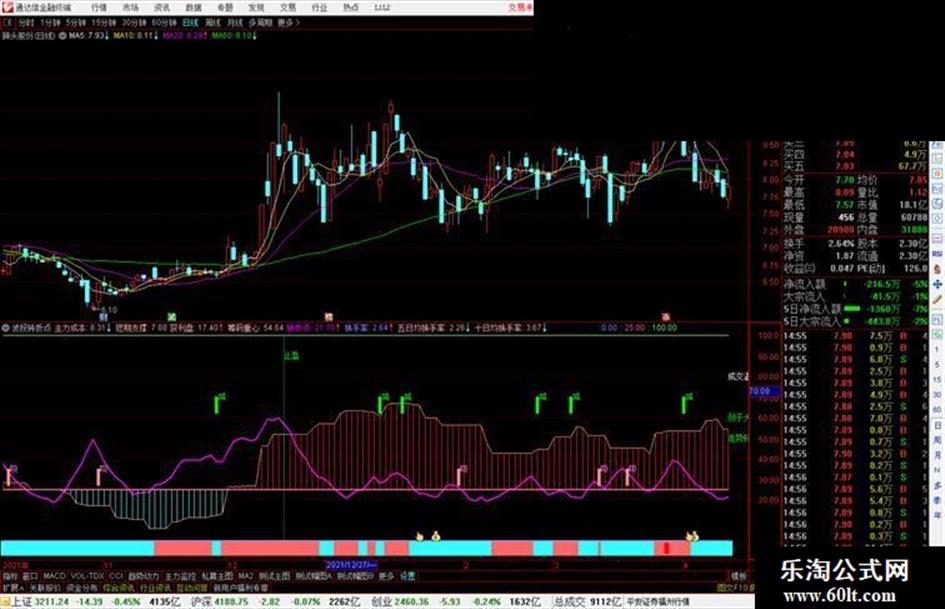Click the 5日净流入额 row in data panel
This screenshot has width=945, height=609.
tap(856, 309)
